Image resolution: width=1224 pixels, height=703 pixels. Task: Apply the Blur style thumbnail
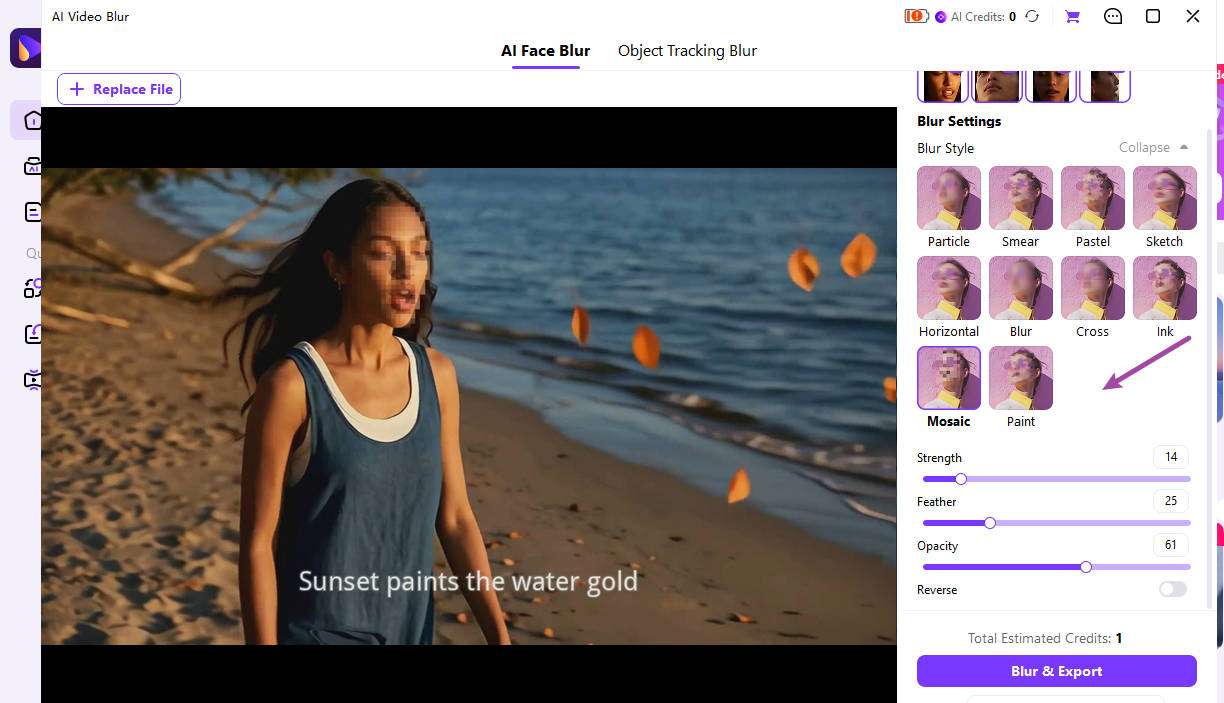click(x=1021, y=288)
